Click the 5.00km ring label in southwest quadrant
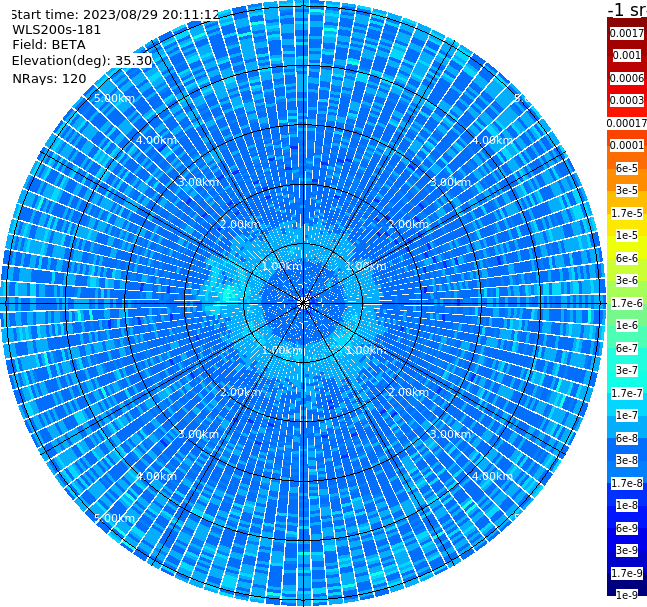647x607 pixels. pos(114,518)
